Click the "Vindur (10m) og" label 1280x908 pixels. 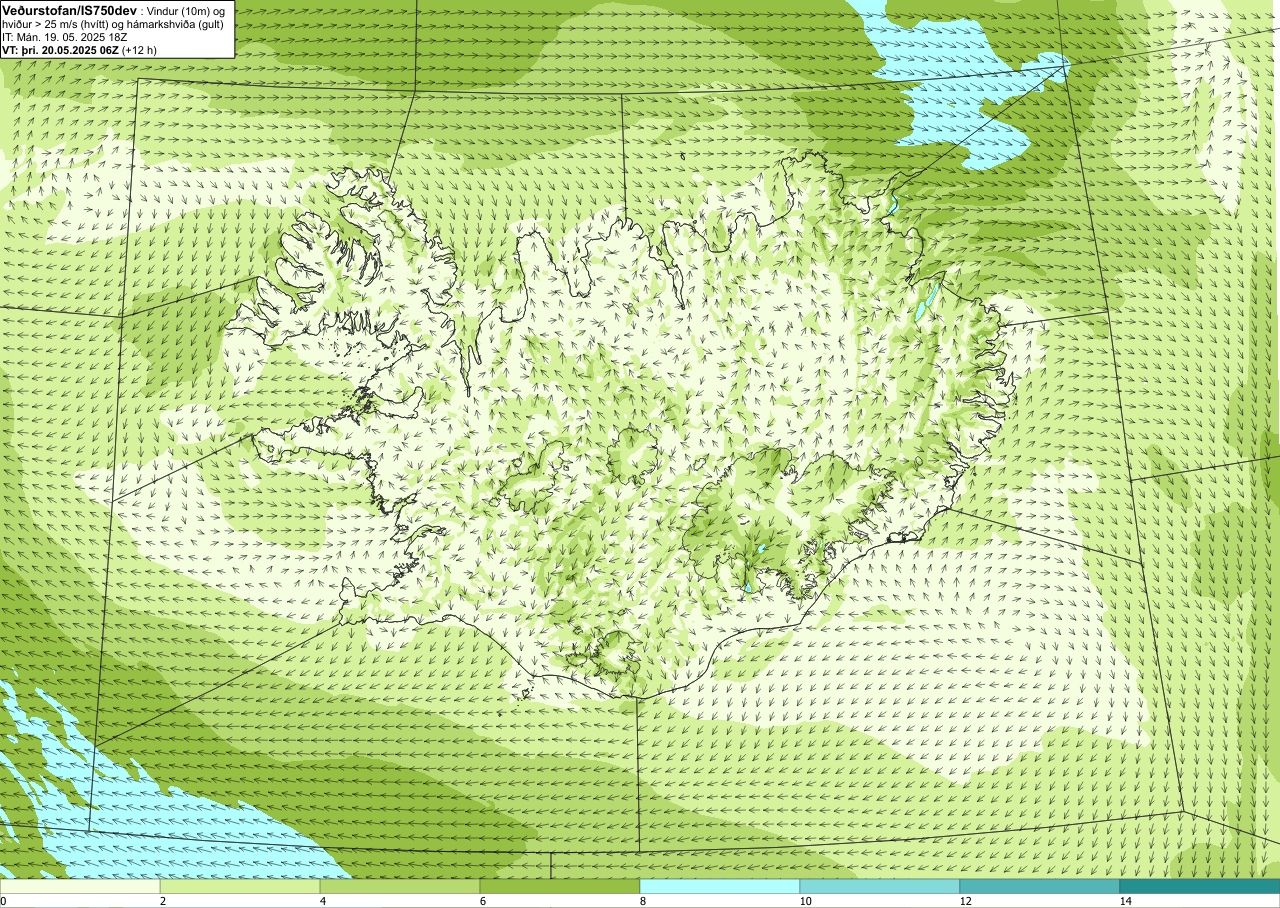click(x=187, y=10)
